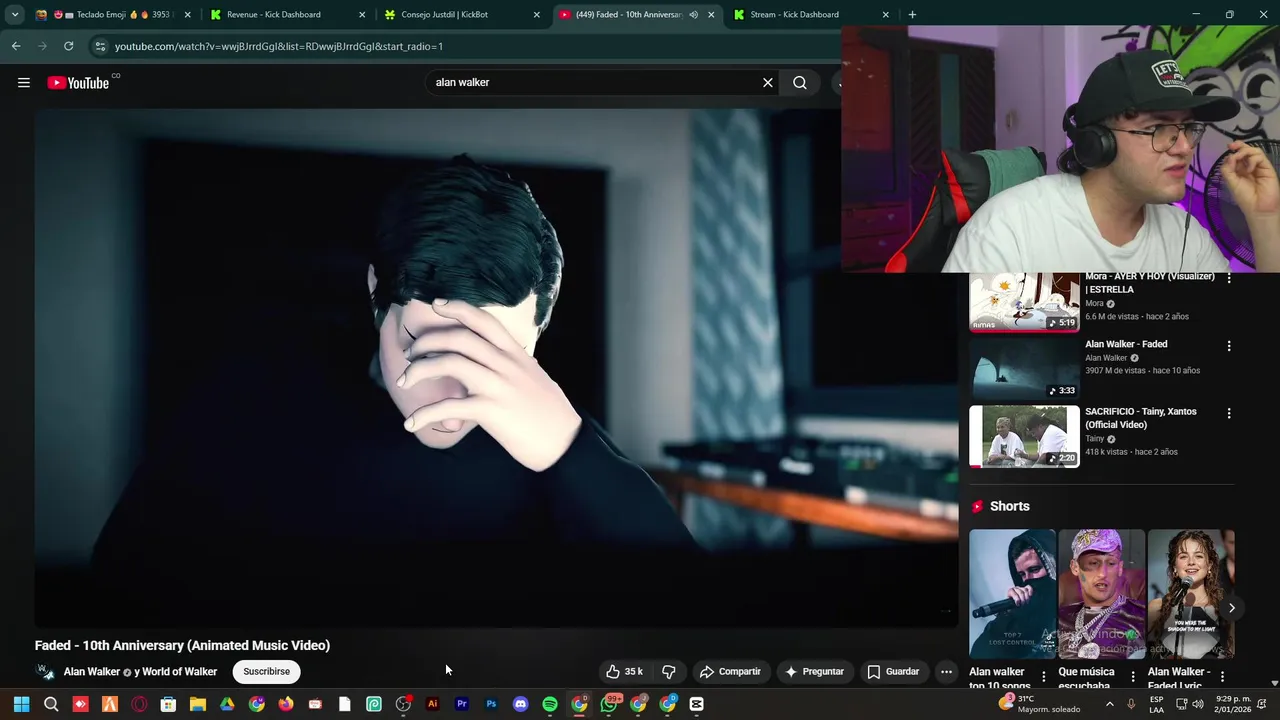Open the YouTube hamburger guide menu
Viewport: 1280px width, 720px height.
click(24, 83)
